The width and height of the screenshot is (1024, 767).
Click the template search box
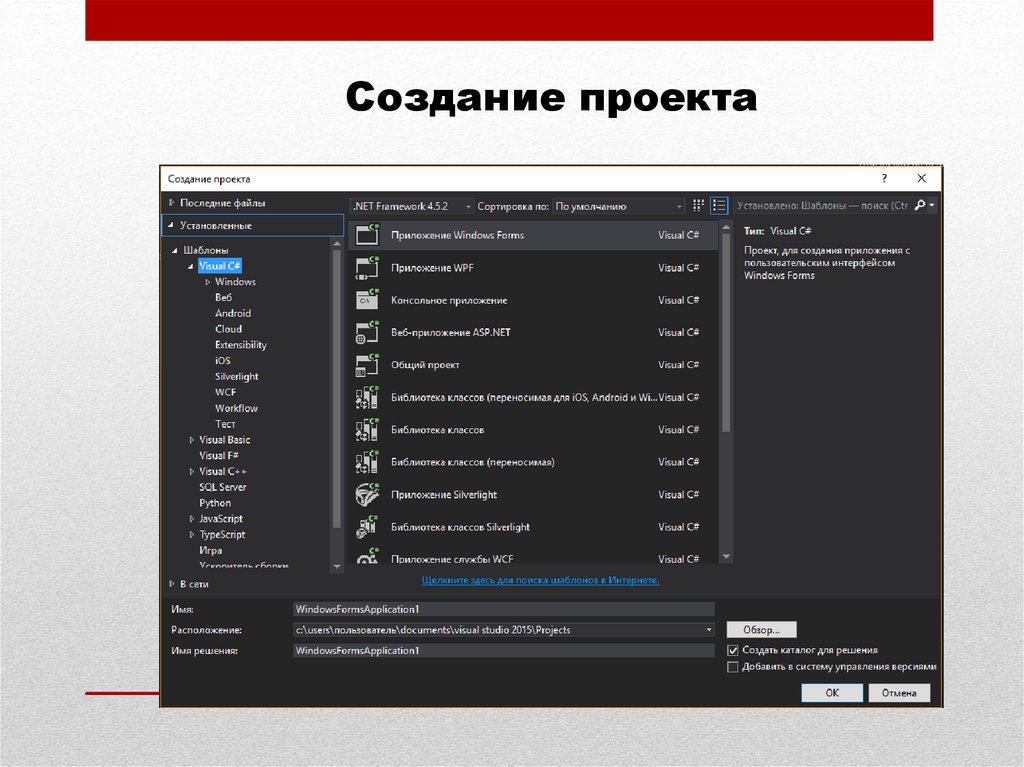[x=823, y=205]
